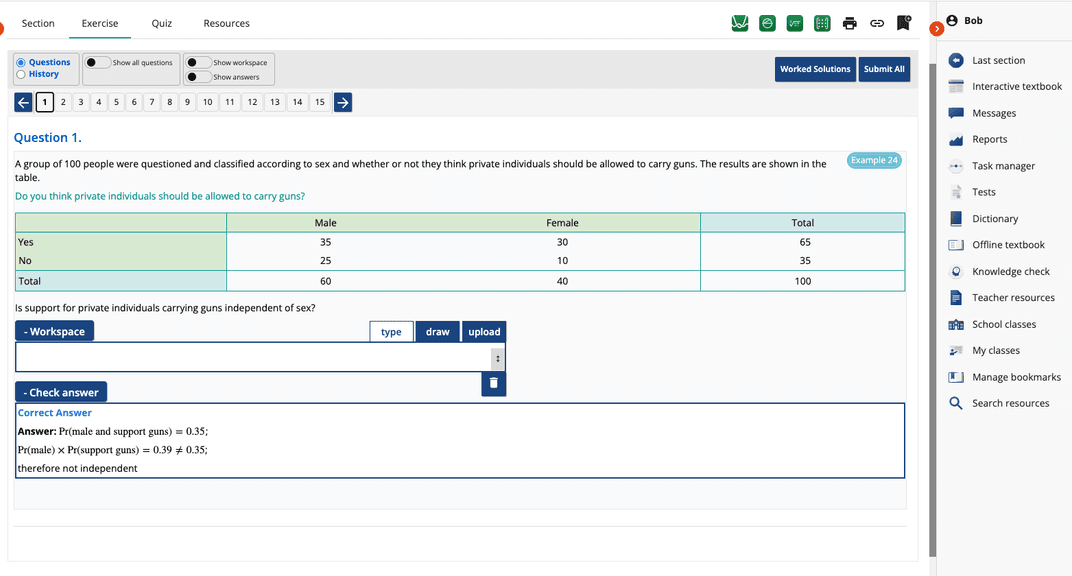The width and height of the screenshot is (1072, 576).
Task: Switch to the Quiz tab
Action: [x=161, y=23]
